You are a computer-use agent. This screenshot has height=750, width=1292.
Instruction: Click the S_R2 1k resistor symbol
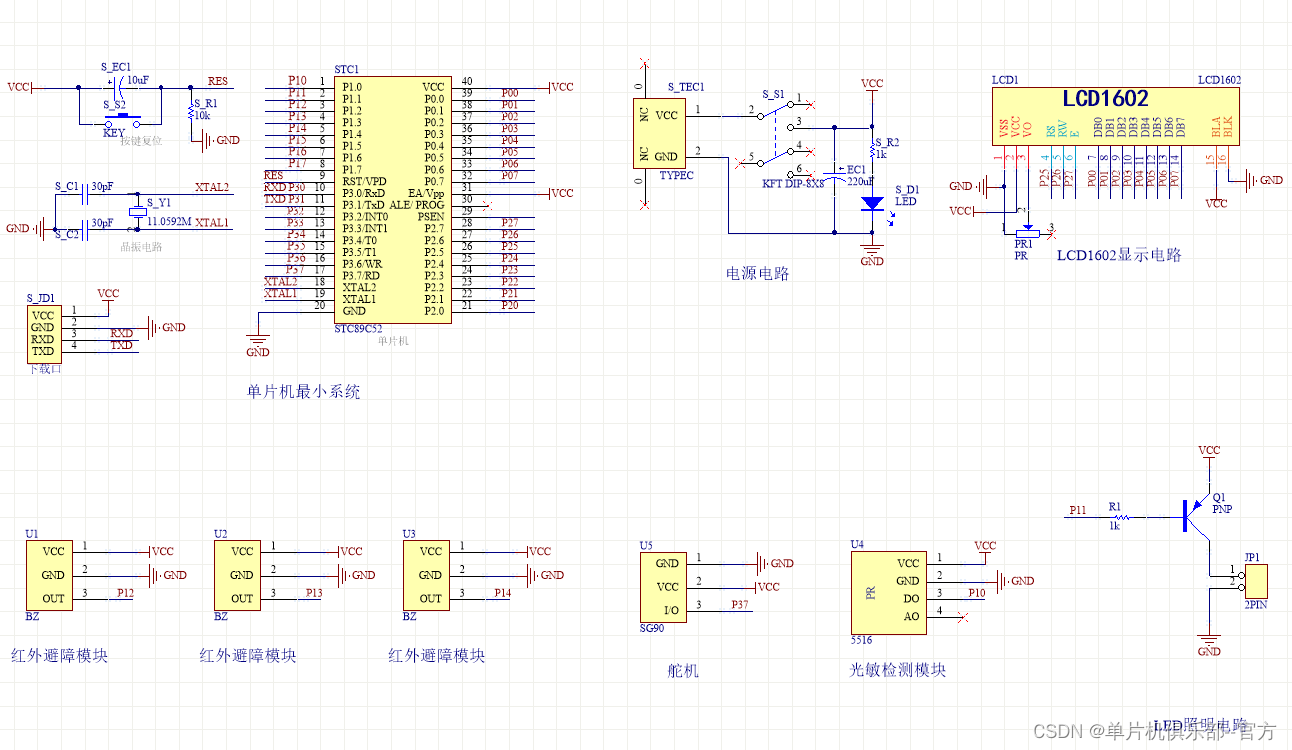pyautogui.click(x=872, y=152)
